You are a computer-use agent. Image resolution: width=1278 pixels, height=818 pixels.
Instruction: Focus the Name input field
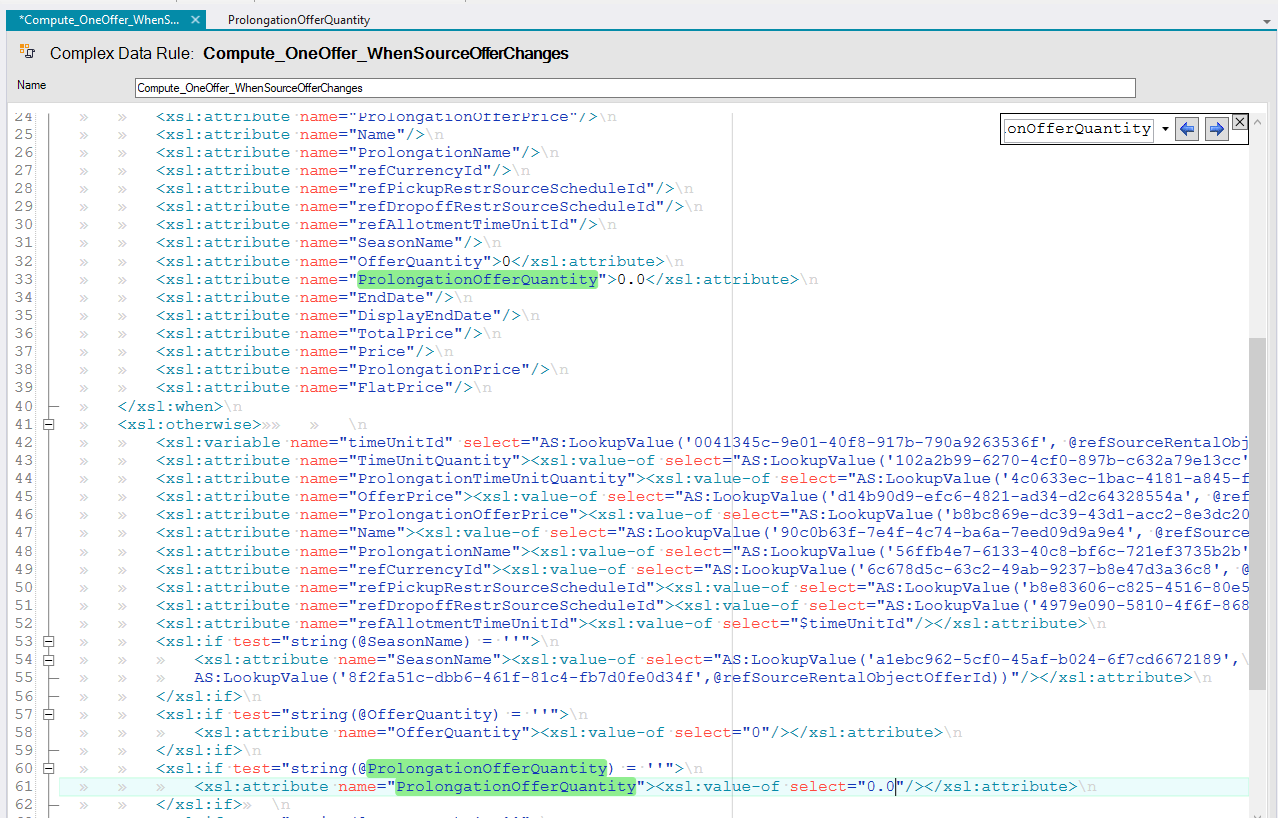pos(635,88)
